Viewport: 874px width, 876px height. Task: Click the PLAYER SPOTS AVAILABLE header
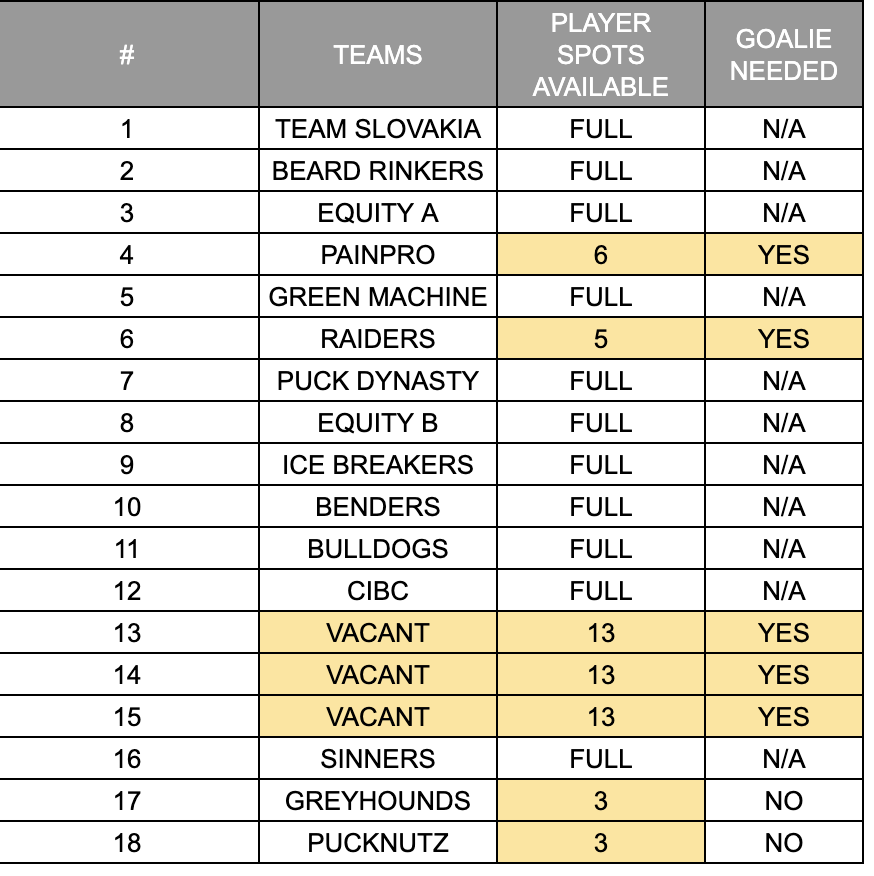tap(601, 54)
